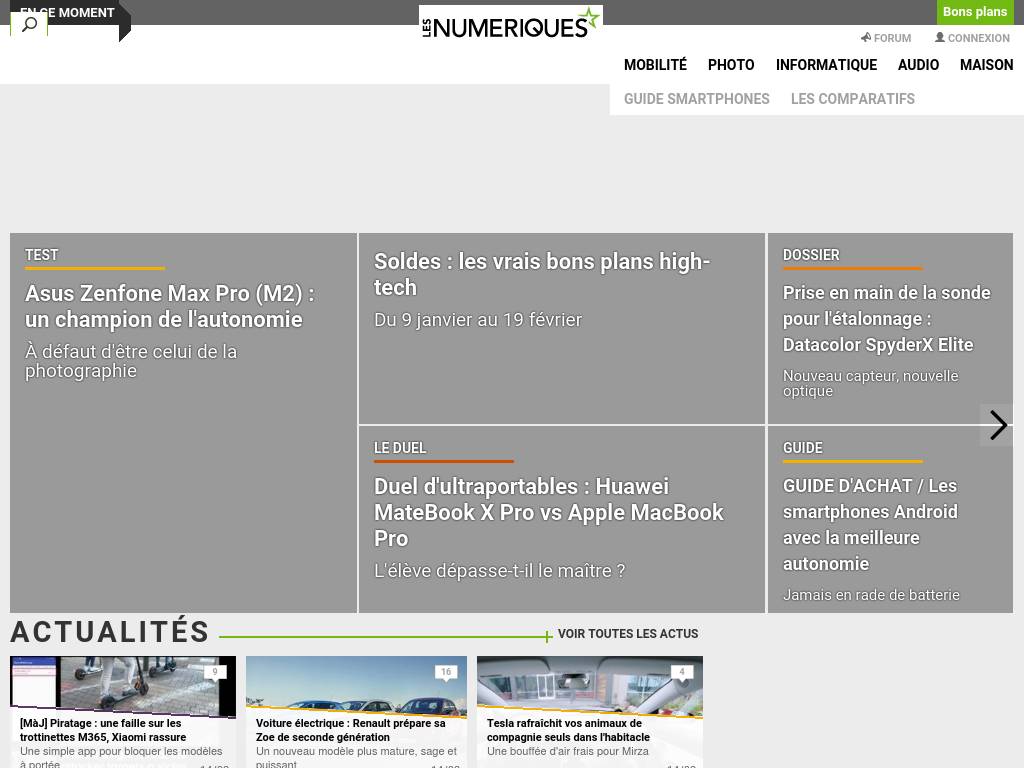The image size is (1024, 768).
Task: Click the Connexion user link
Action: pyautogui.click(x=972, y=38)
